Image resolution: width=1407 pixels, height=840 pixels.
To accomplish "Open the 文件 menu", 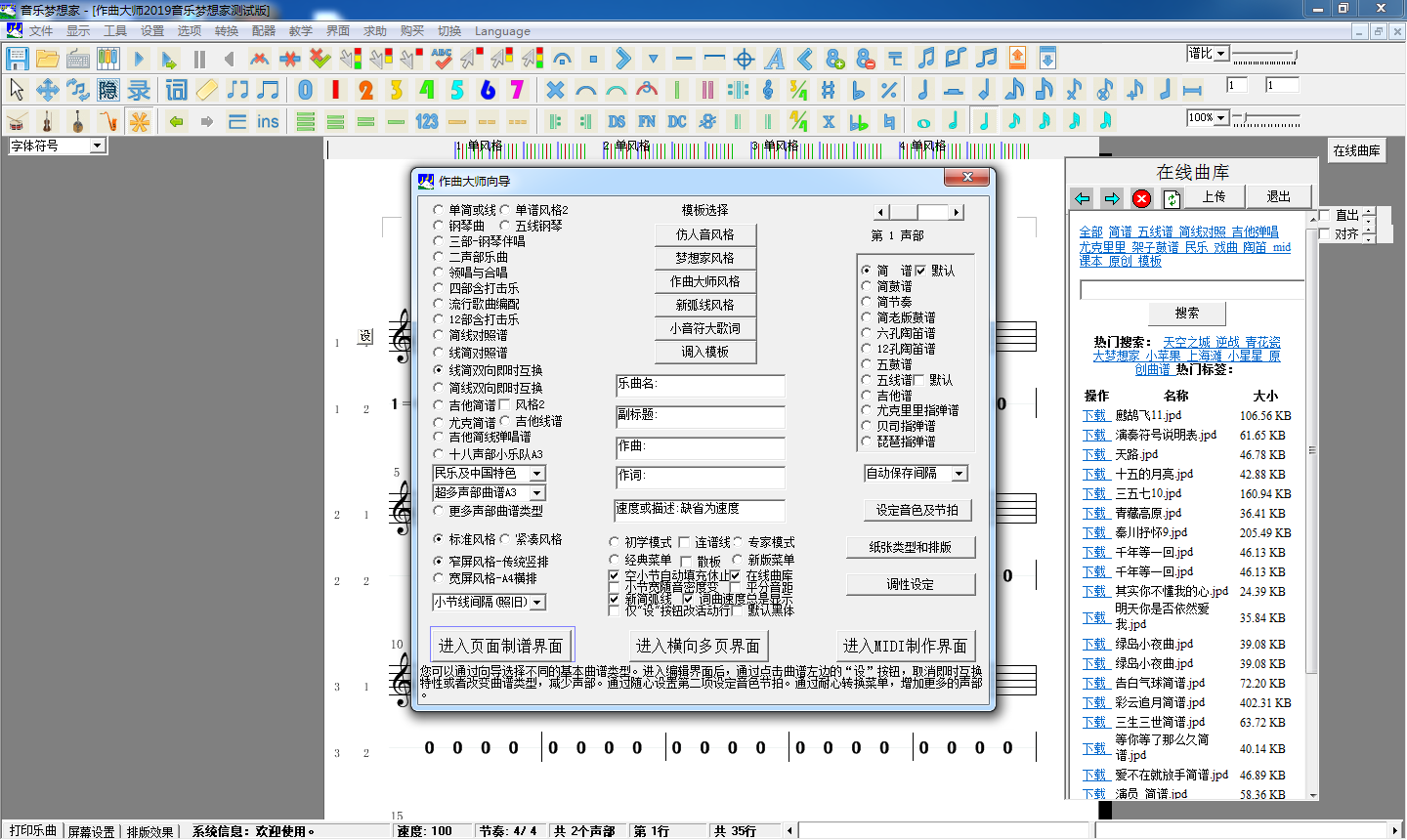I will click(x=41, y=31).
